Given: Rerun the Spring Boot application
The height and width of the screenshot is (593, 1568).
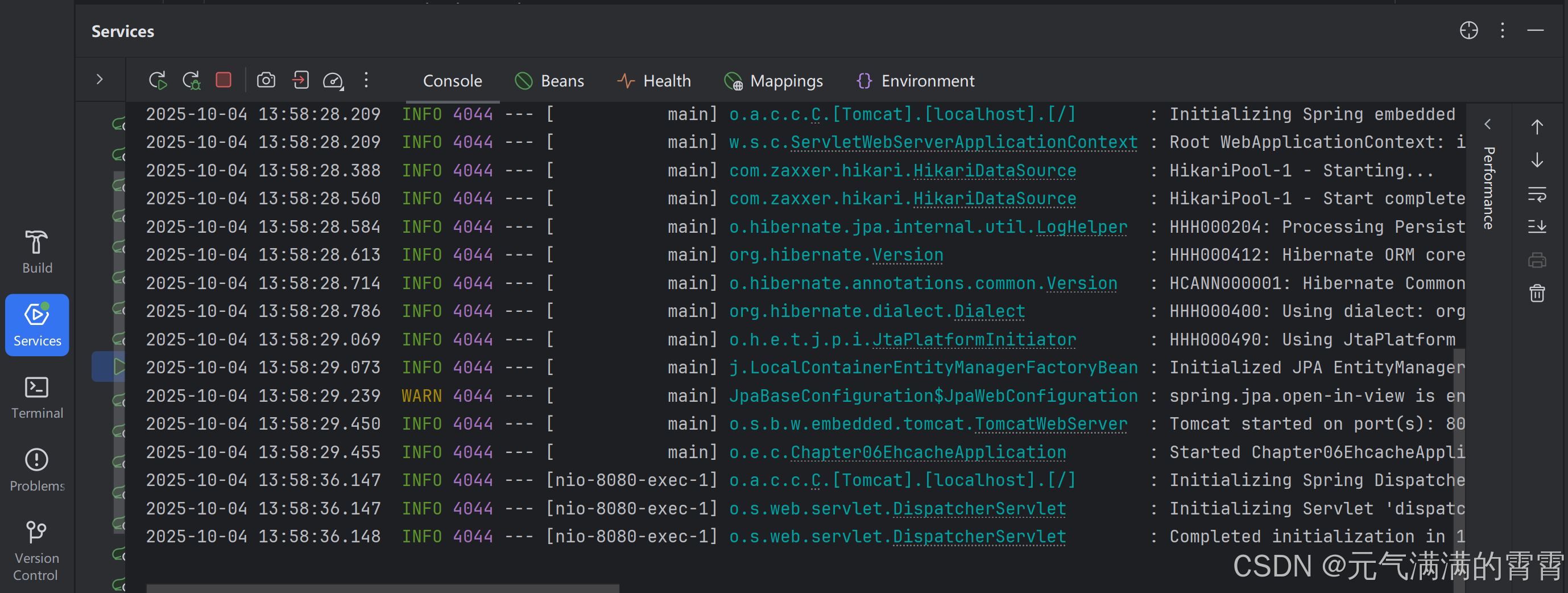Looking at the screenshot, I should 158,80.
